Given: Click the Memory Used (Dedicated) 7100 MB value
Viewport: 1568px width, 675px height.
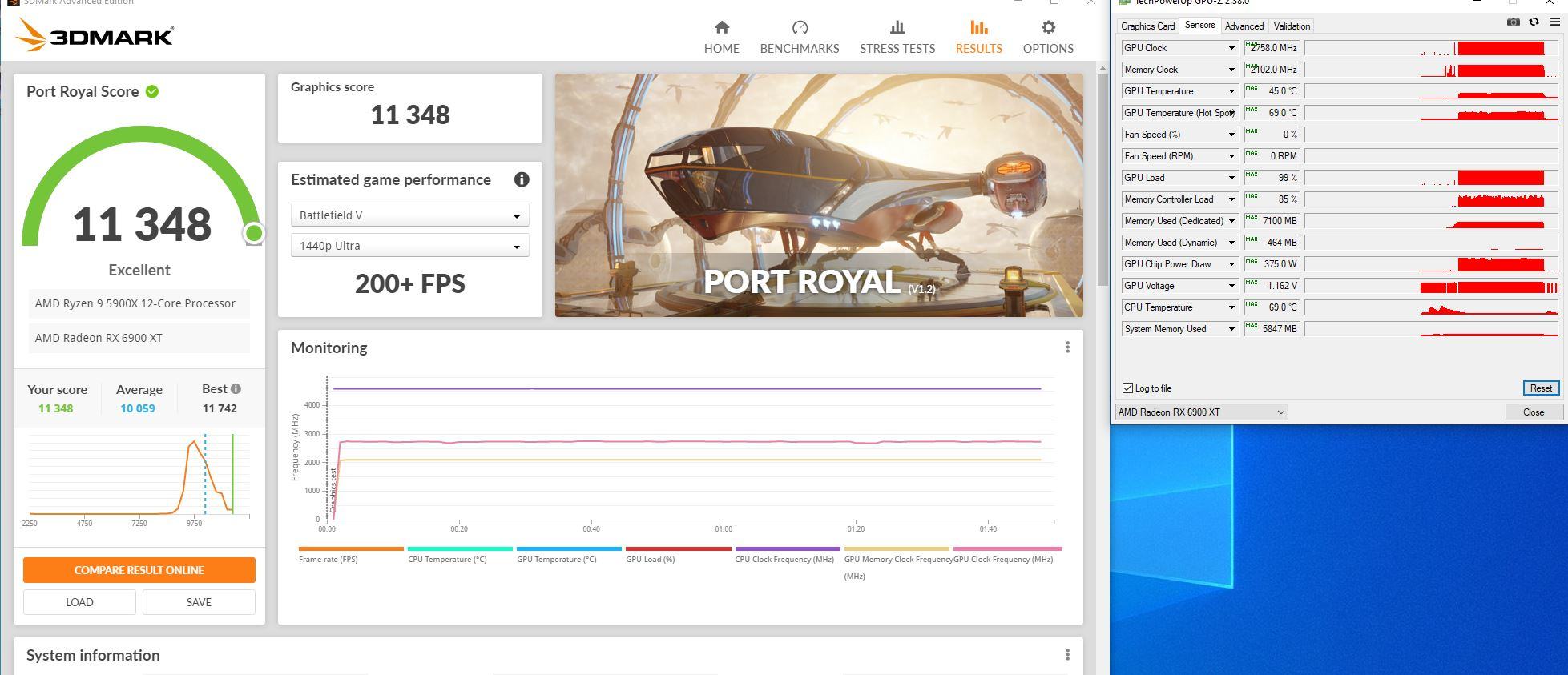Looking at the screenshot, I should pos(1272,221).
